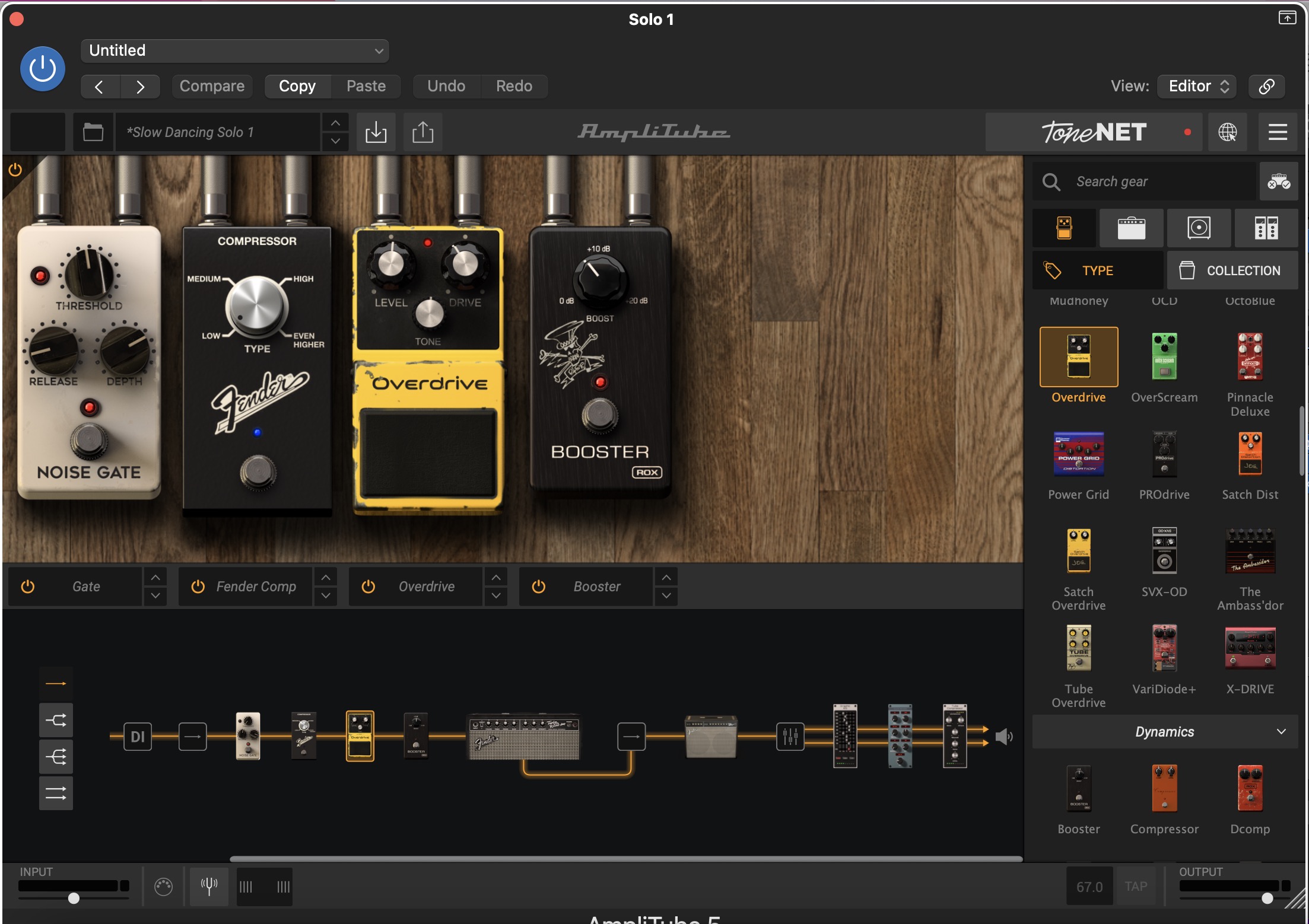Click the gear filter icon beside search

tap(1279, 181)
